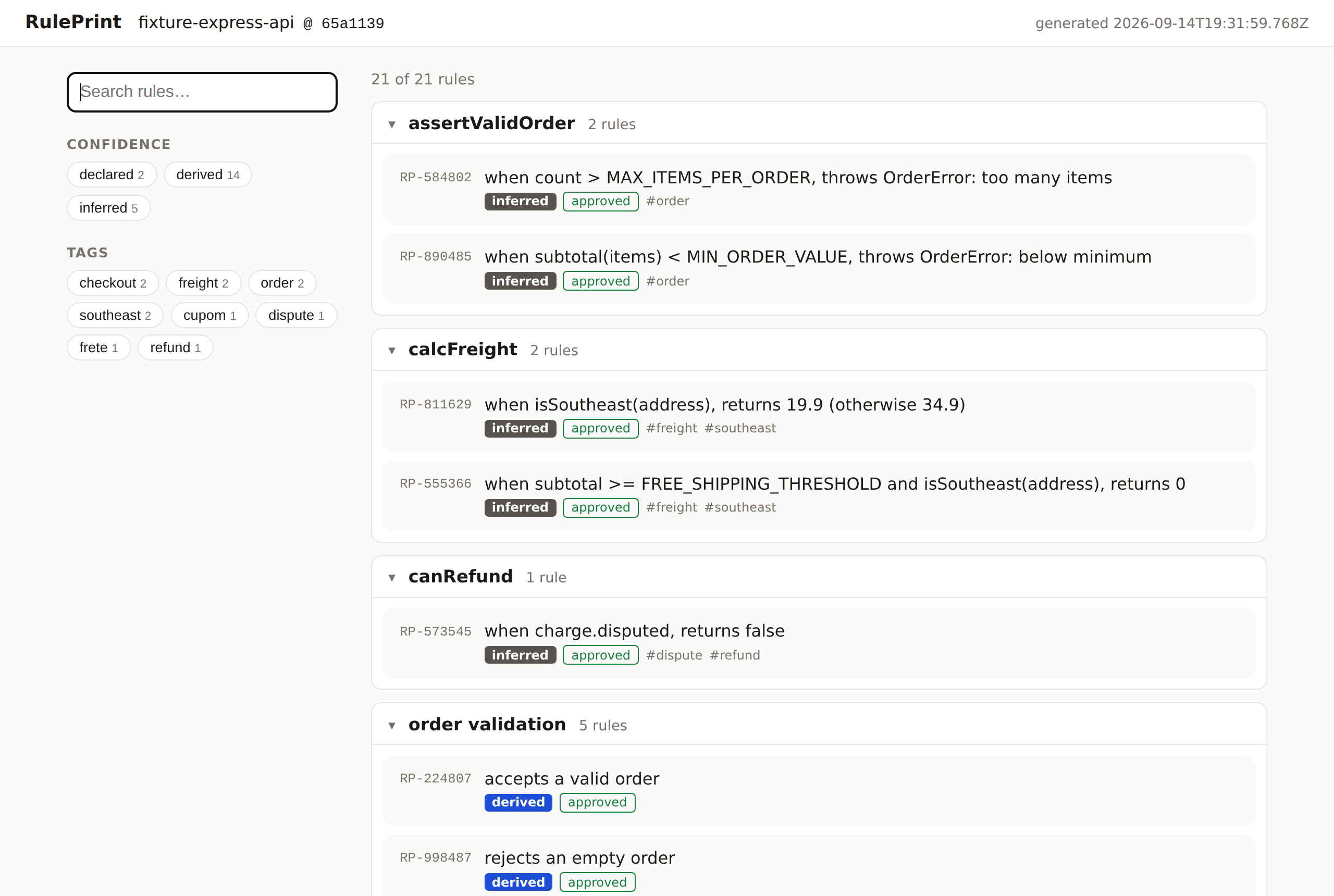The height and width of the screenshot is (896, 1334).
Task: Filter by the order tag chip
Action: 282,283
